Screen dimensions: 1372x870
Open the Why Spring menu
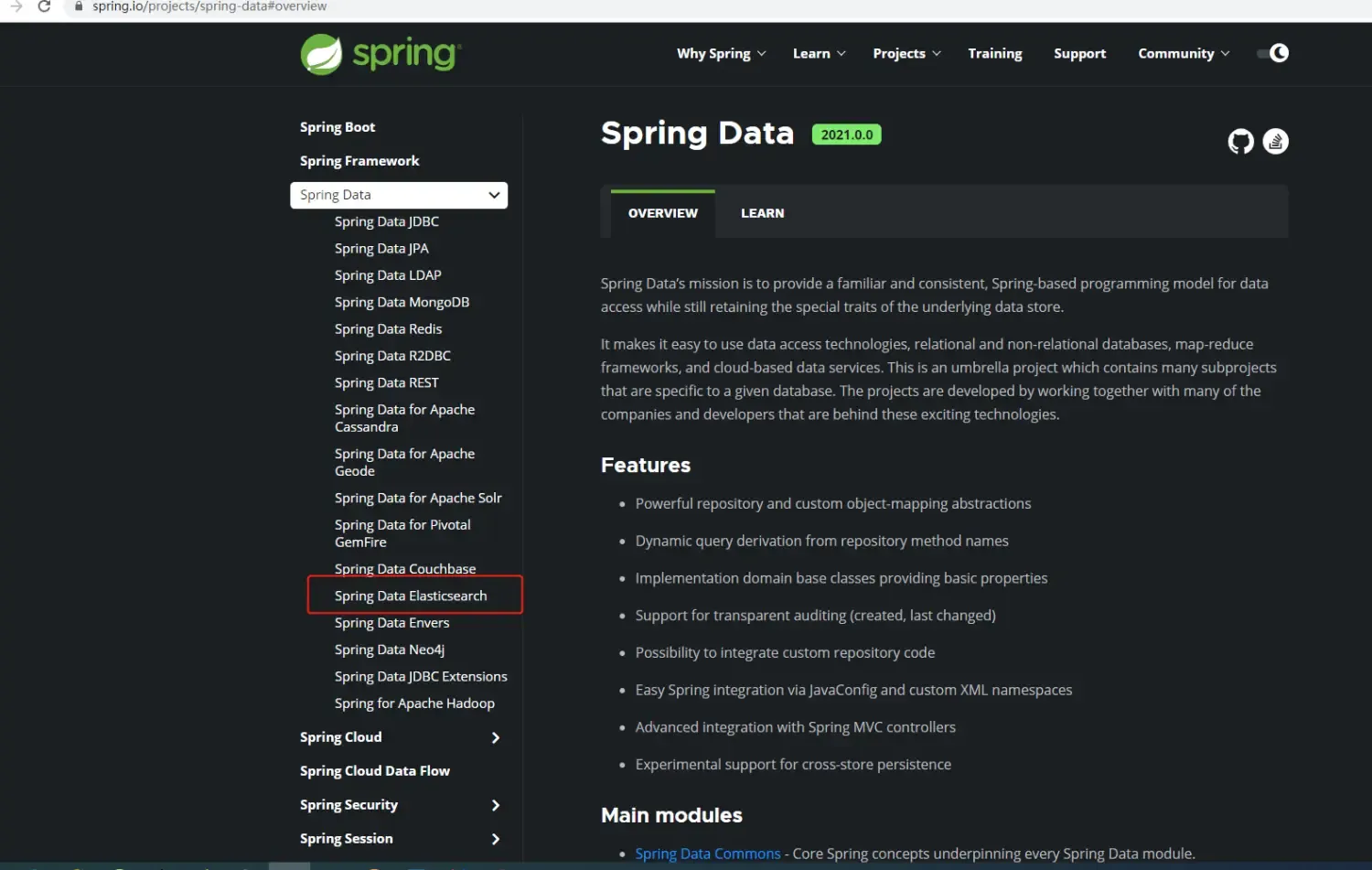pos(721,54)
